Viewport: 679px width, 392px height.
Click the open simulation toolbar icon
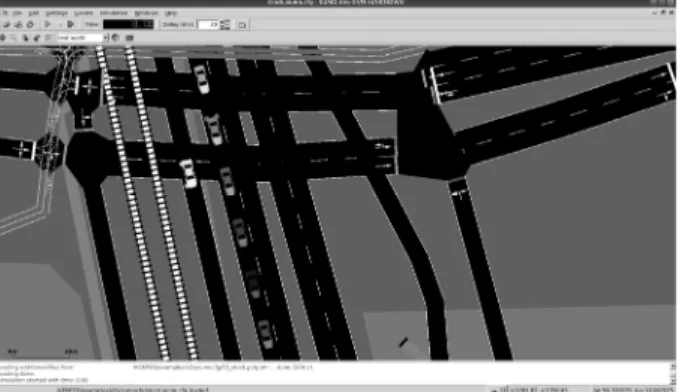(7, 25)
